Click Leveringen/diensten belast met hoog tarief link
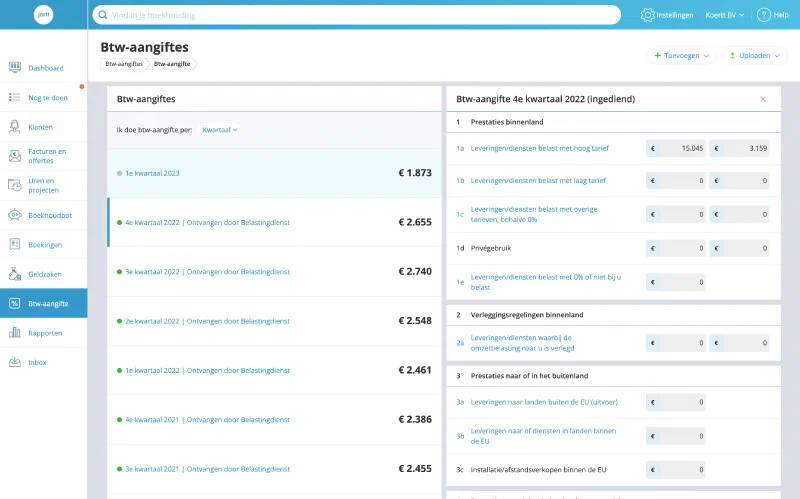This screenshot has width=800, height=499. point(539,148)
